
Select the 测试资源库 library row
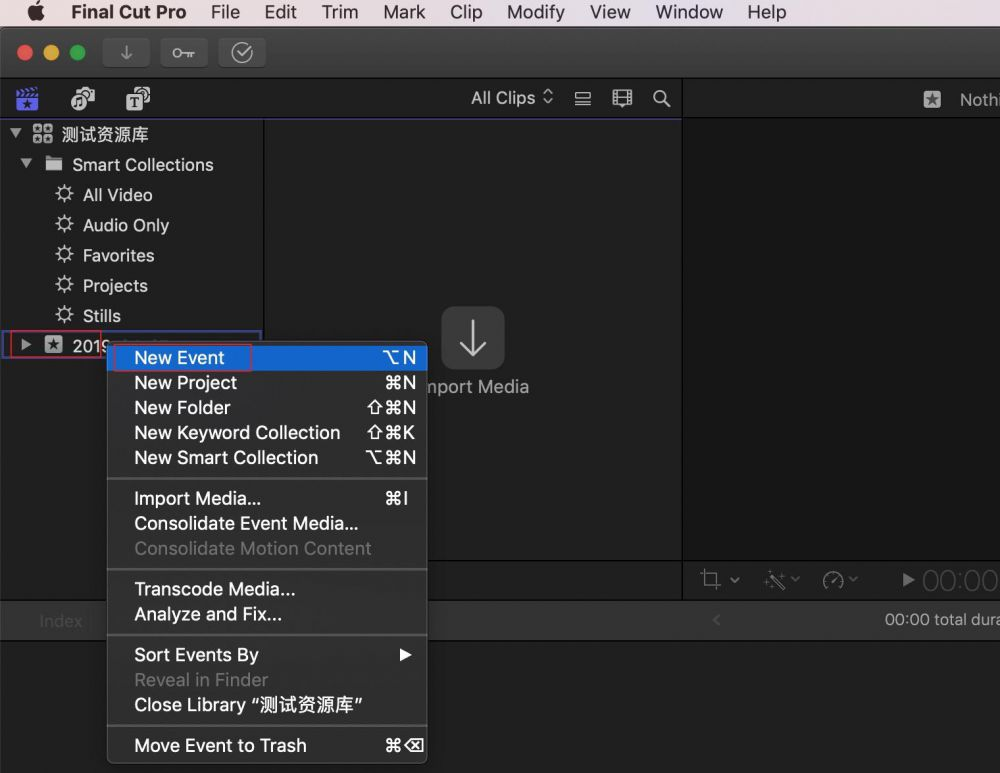click(131, 134)
